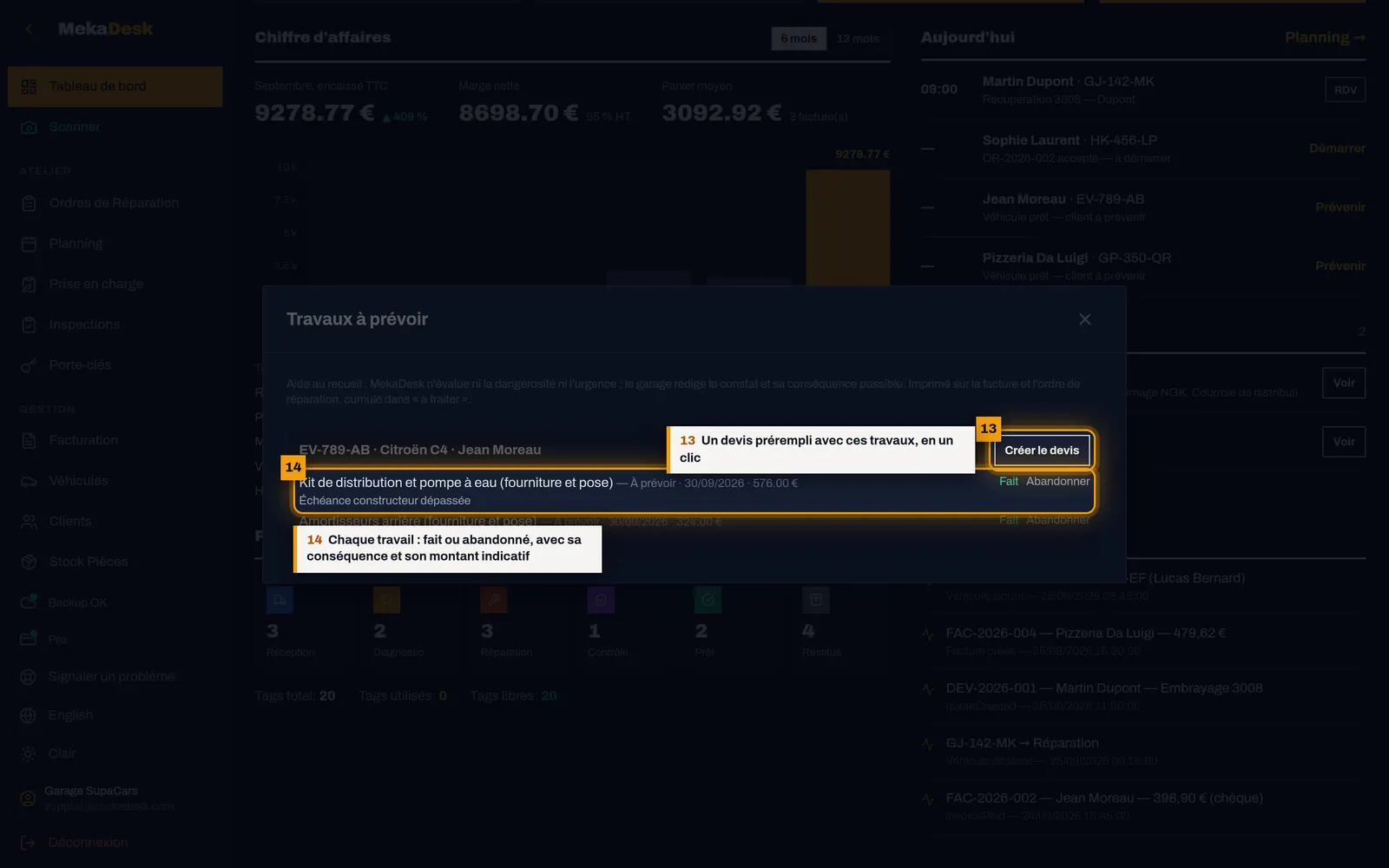Click Abandonner for Kit de distribution

coord(1057,482)
